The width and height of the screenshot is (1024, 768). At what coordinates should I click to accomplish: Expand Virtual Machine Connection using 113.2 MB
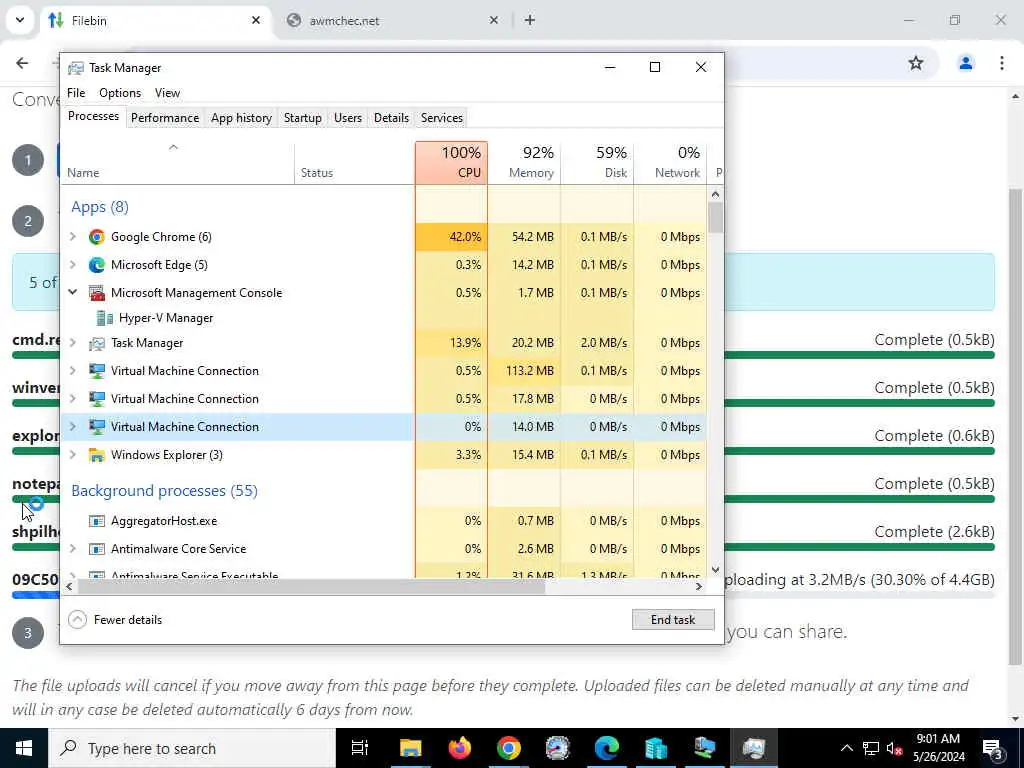(73, 371)
